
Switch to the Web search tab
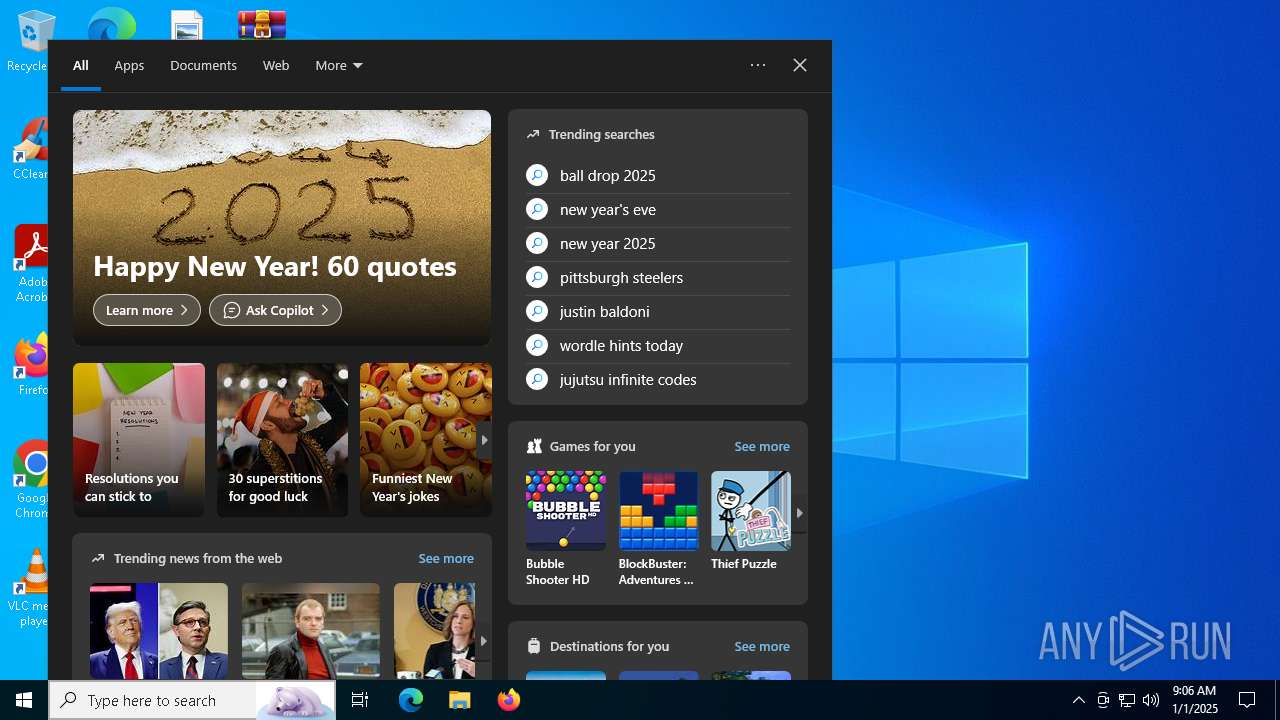point(276,65)
